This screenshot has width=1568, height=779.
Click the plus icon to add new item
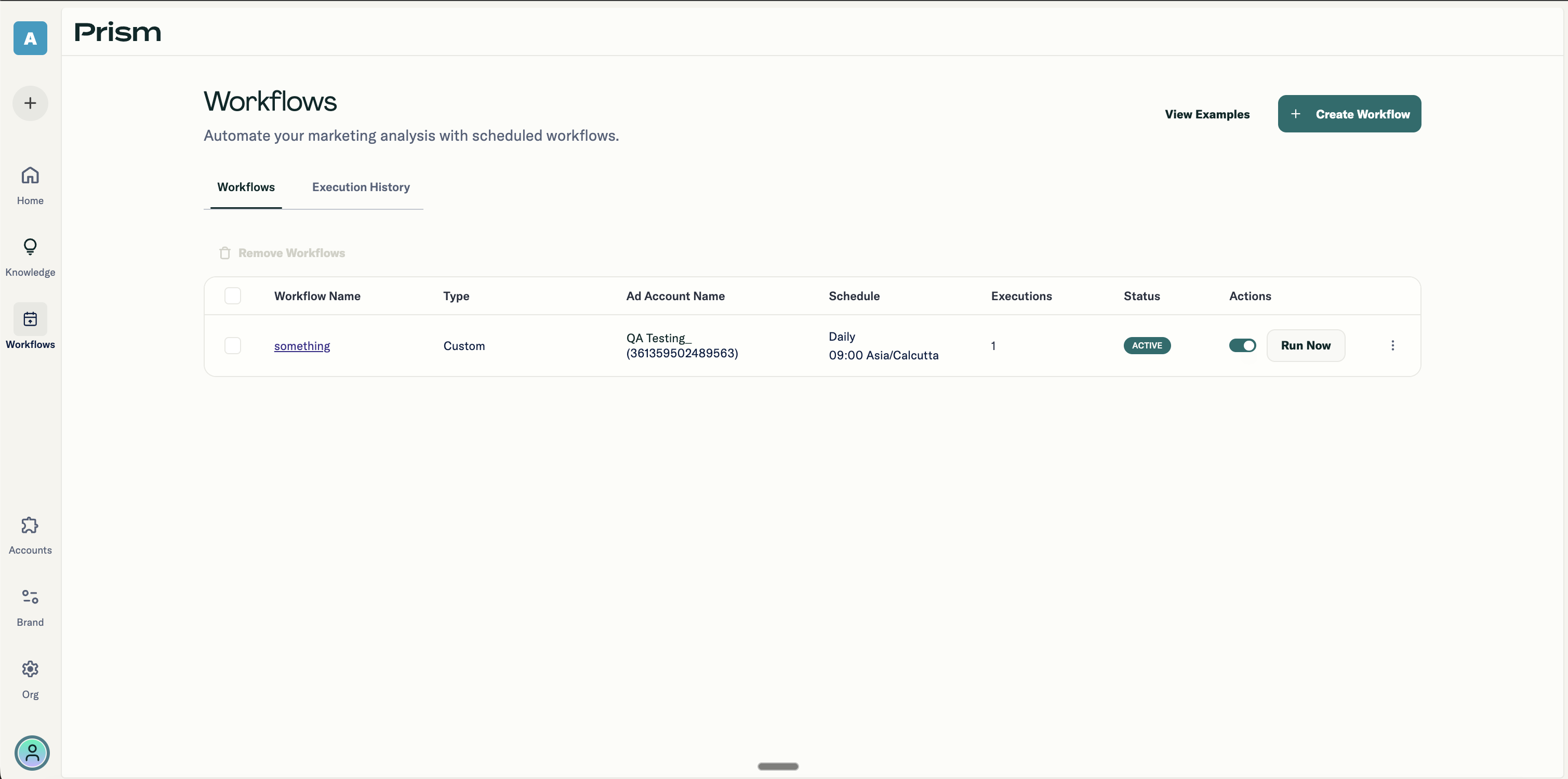point(30,103)
